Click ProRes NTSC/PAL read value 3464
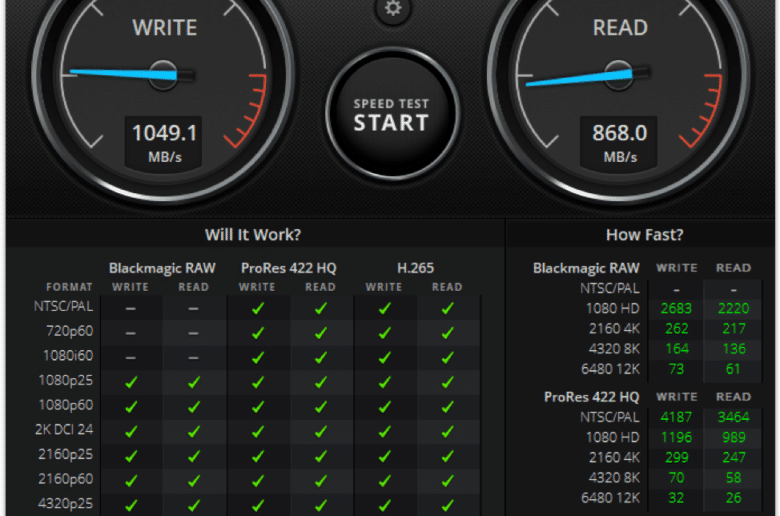The width and height of the screenshot is (780, 516). (733, 417)
